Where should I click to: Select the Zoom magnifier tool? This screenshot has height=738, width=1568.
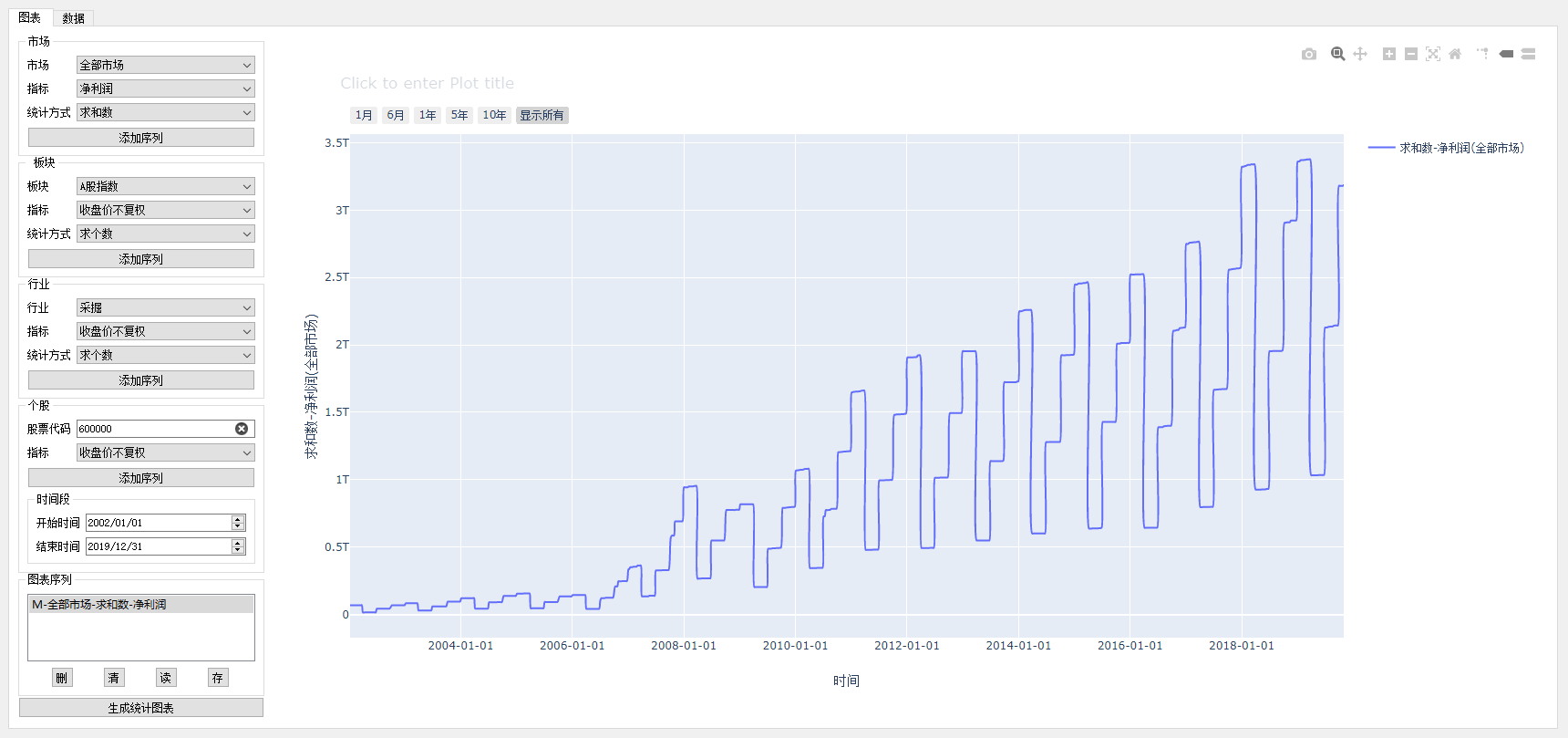(1337, 54)
